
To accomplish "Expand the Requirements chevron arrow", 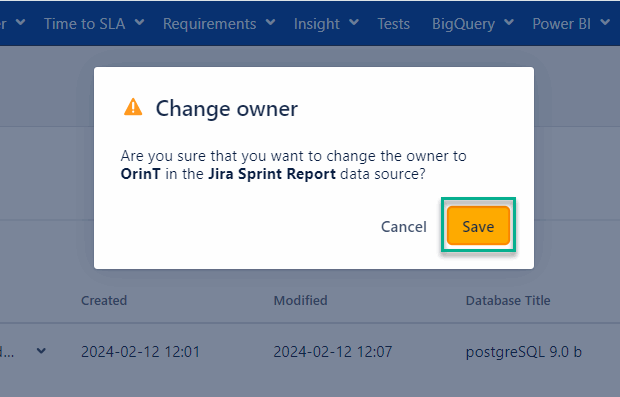I will pos(270,23).
